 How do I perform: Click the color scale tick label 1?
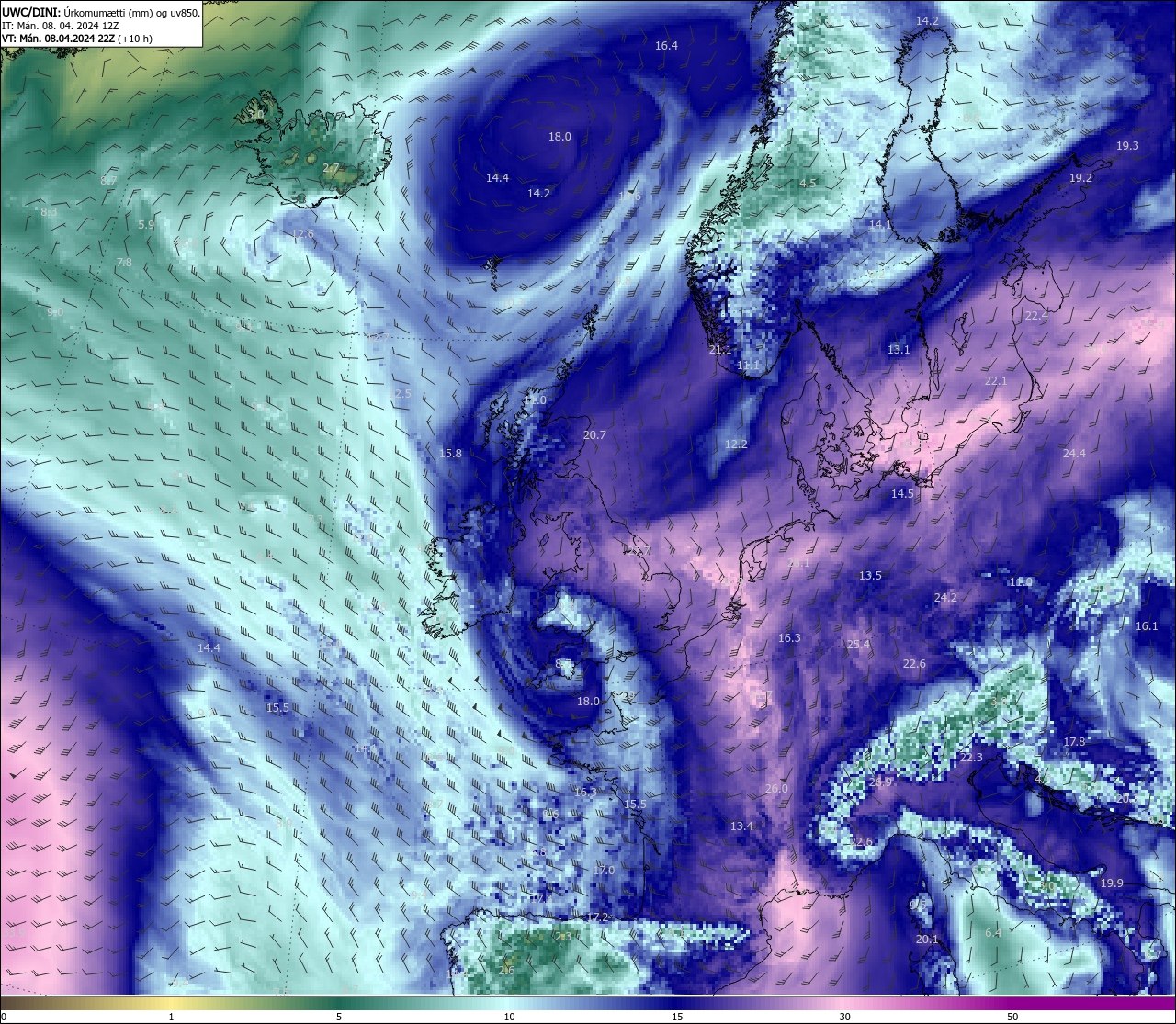click(x=171, y=1017)
